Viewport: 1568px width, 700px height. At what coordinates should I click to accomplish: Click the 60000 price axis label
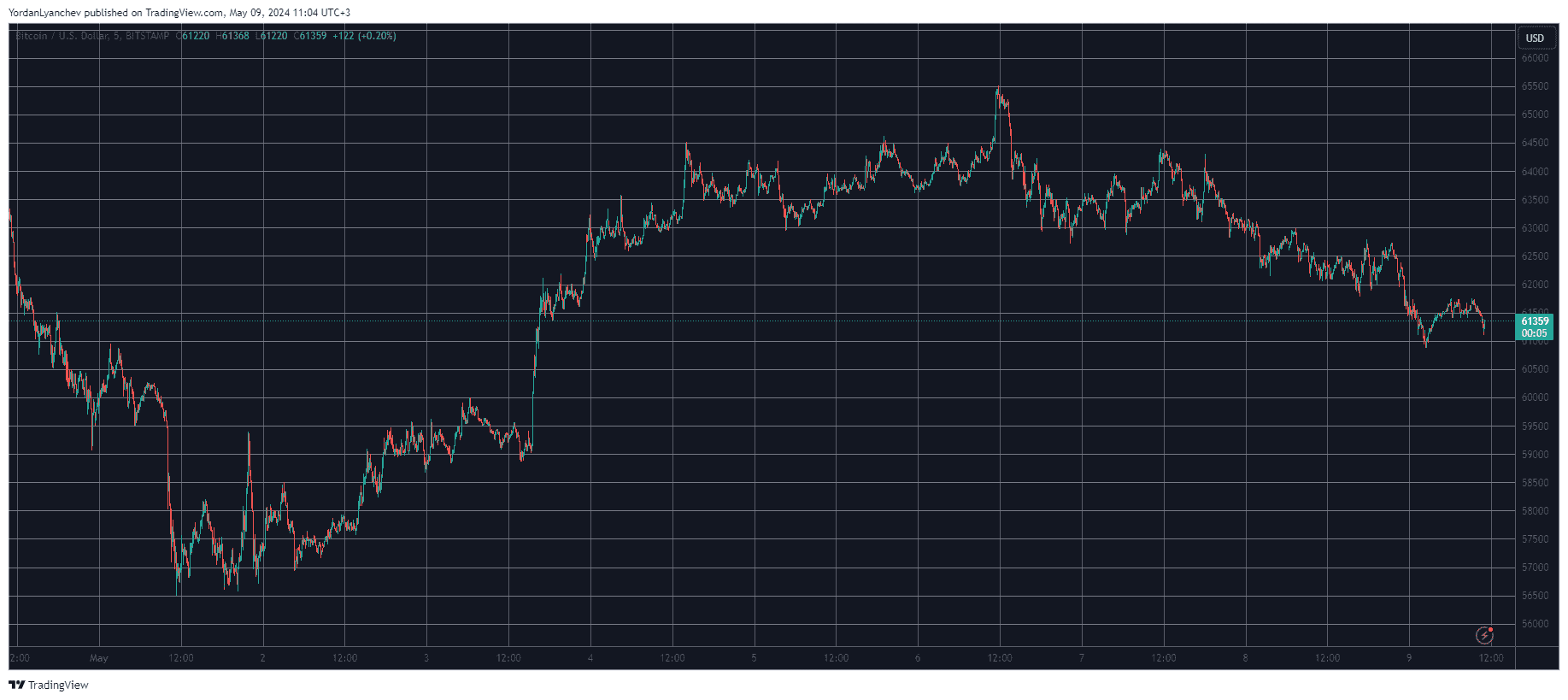(1535, 397)
